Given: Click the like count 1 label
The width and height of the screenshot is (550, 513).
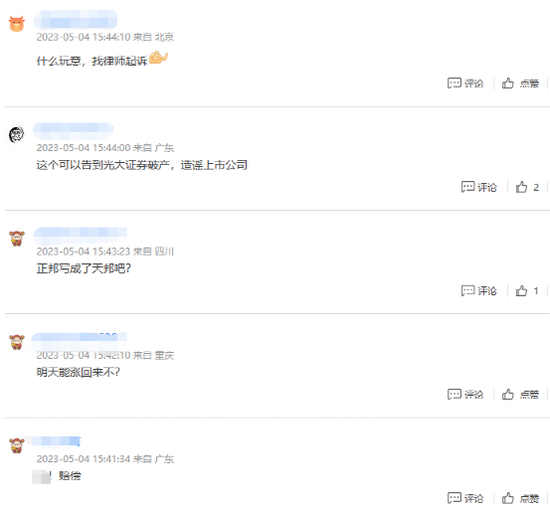Looking at the screenshot, I should click(x=536, y=291).
